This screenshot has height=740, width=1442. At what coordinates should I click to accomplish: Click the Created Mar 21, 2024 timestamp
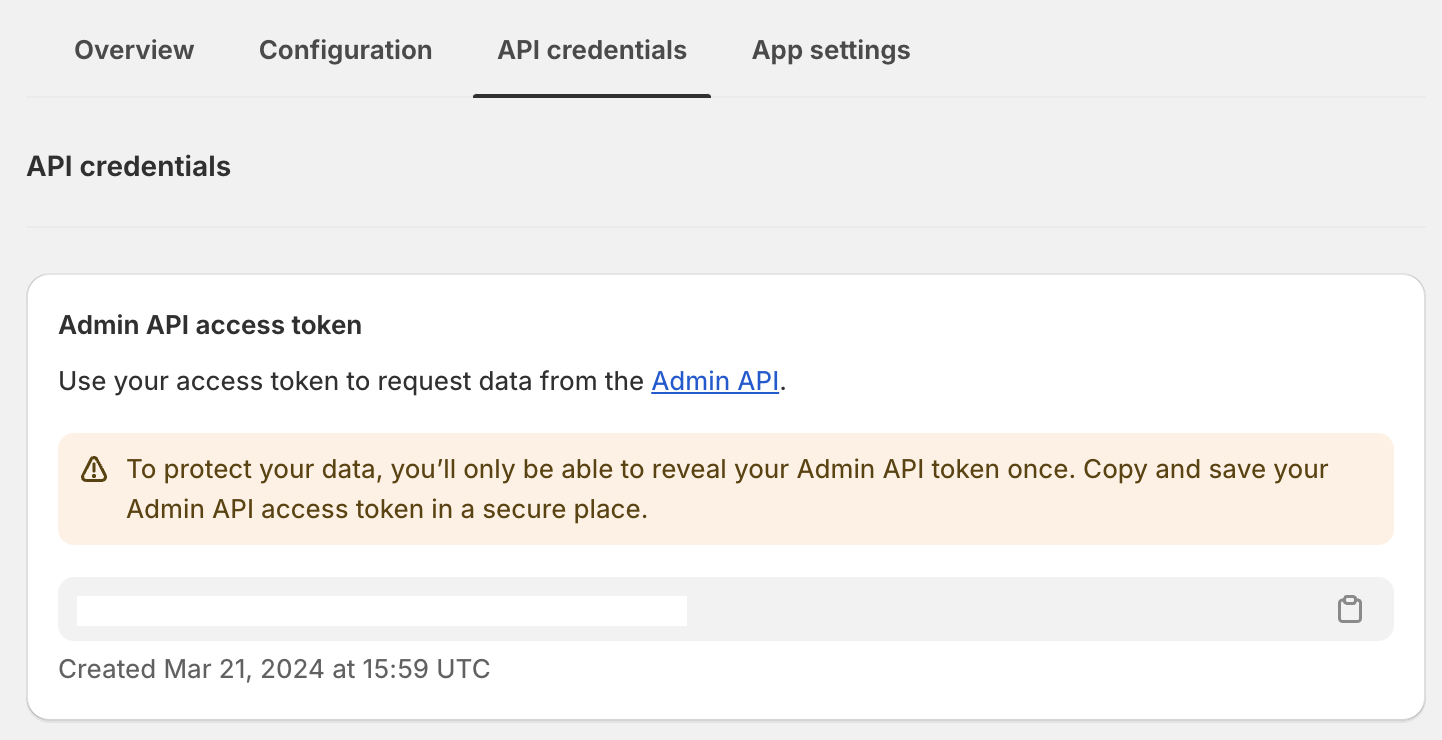click(x=274, y=668)
